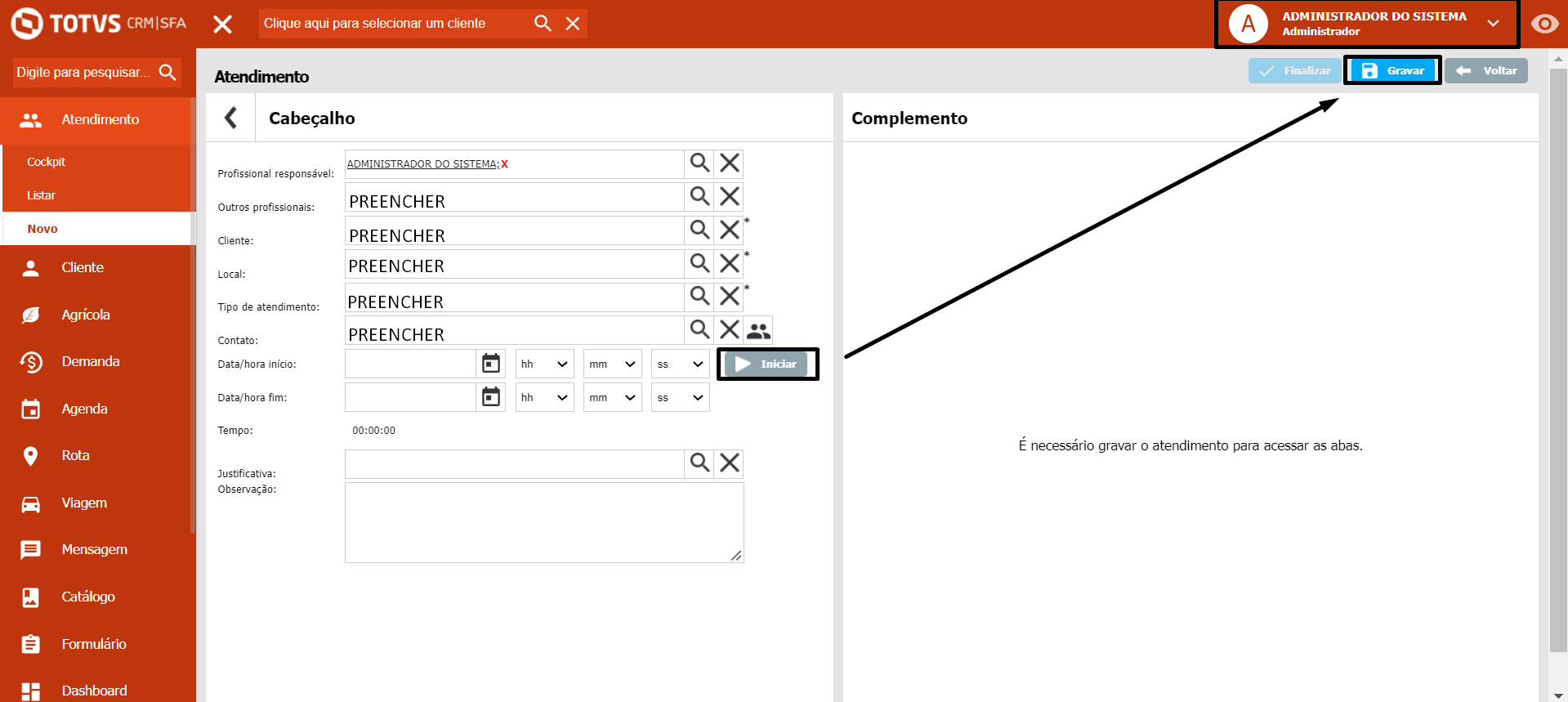
Task: Open the ss dropdown for fim
Action: pos(681,397)
